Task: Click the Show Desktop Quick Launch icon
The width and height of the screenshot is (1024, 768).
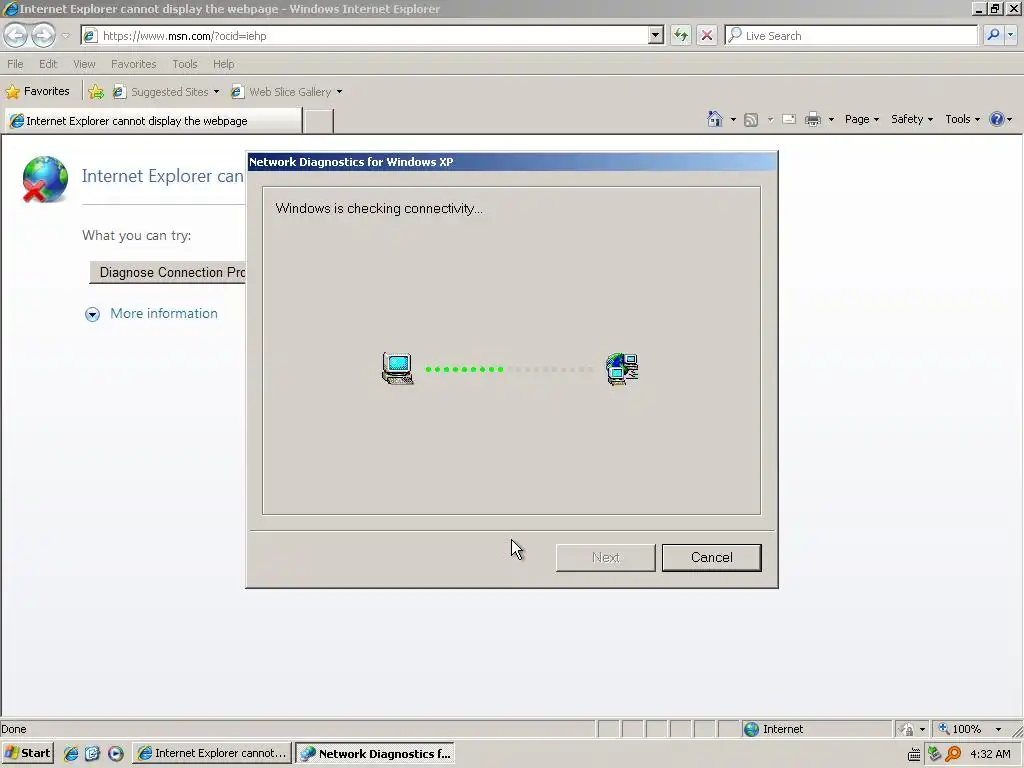Action: [92, 754]
